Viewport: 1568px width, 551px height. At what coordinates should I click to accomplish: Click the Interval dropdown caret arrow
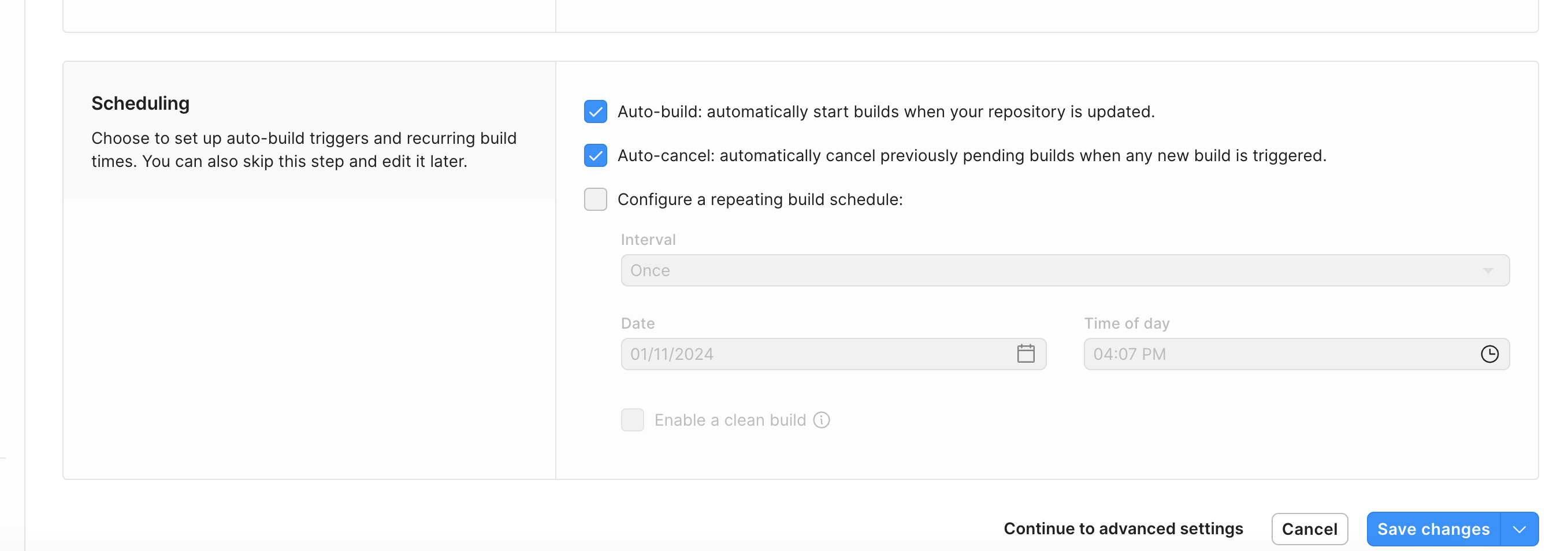click(x=1488, y=270)
